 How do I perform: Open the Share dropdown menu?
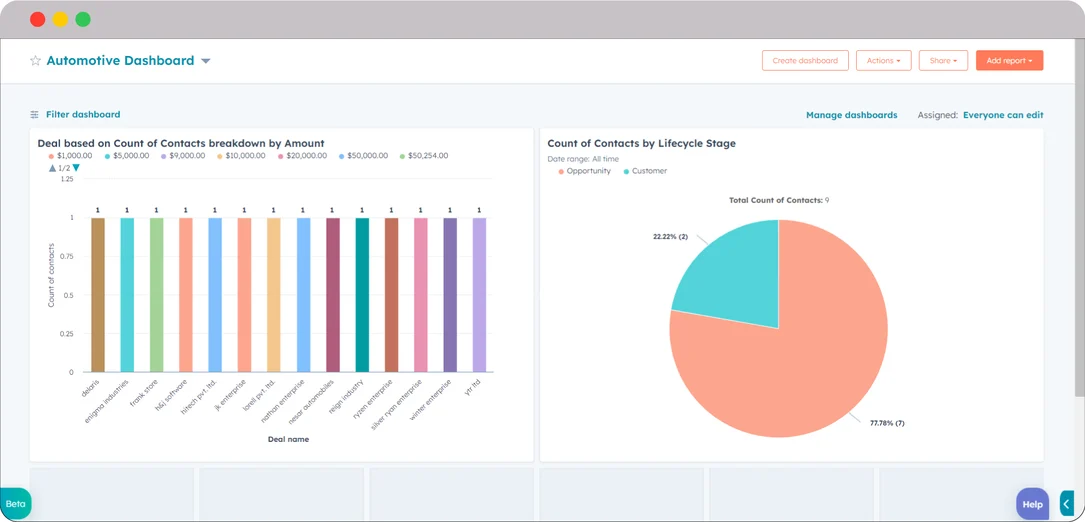tap(943, 60)
